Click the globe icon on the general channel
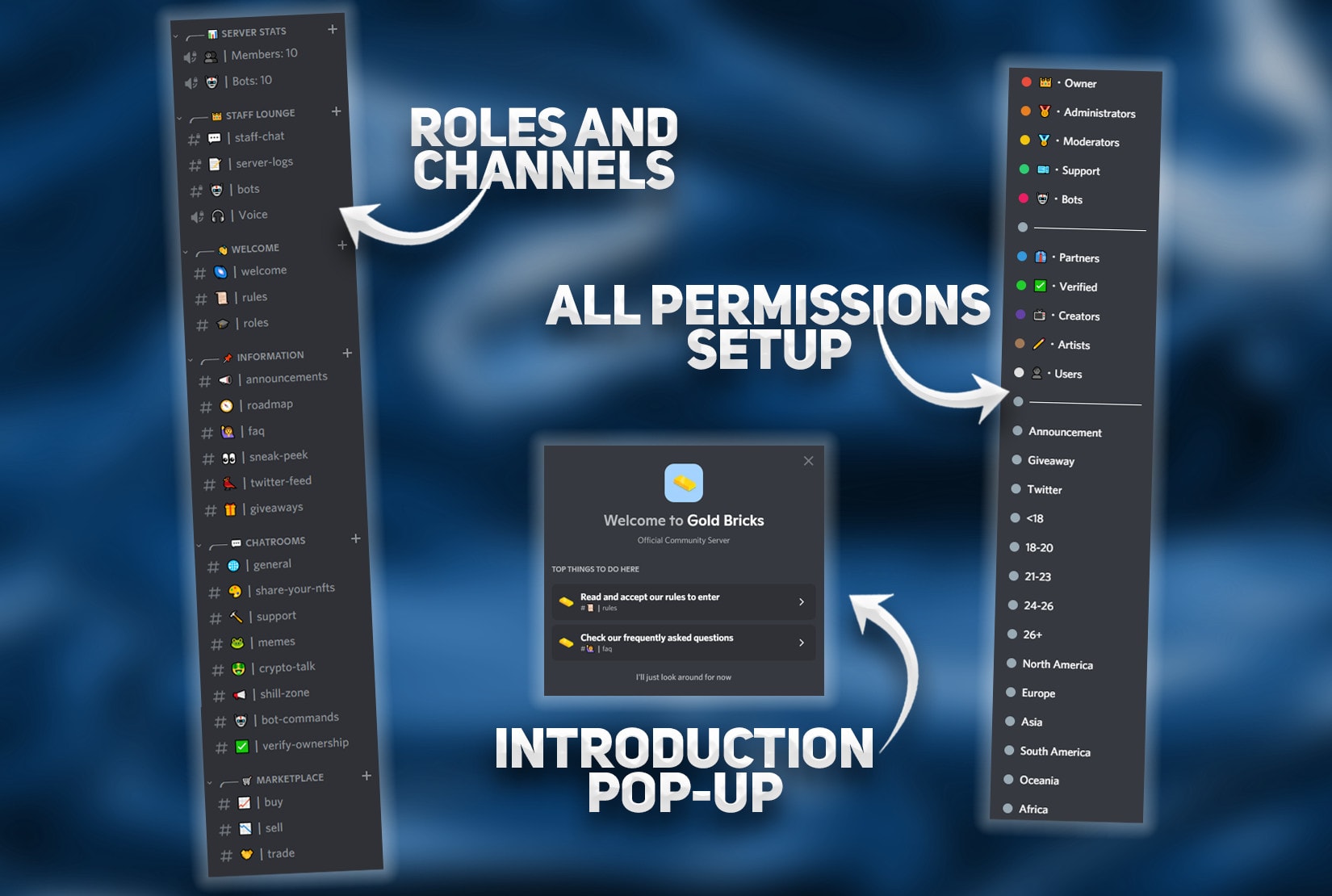The width and height of the screenshot is (1332, 896). coord(233,563)
